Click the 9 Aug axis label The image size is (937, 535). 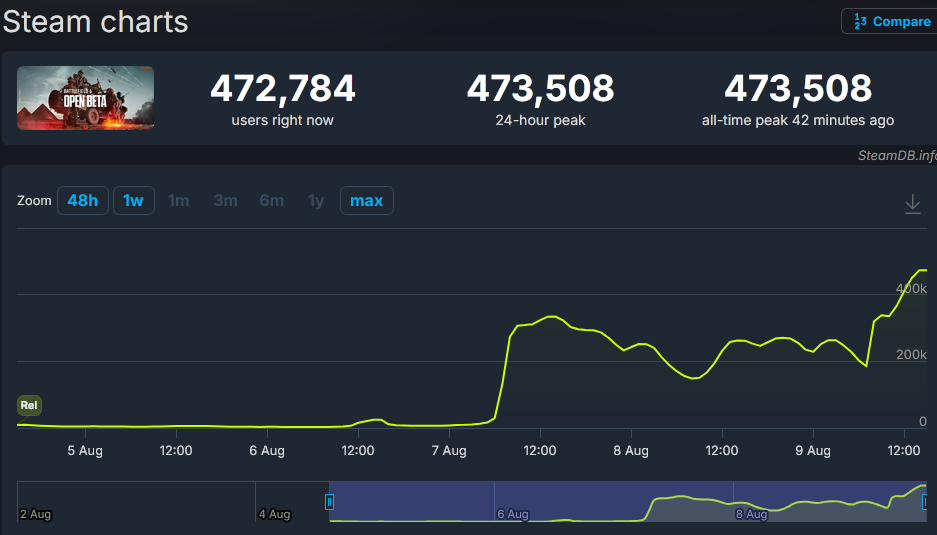click(x=813, y=451)
